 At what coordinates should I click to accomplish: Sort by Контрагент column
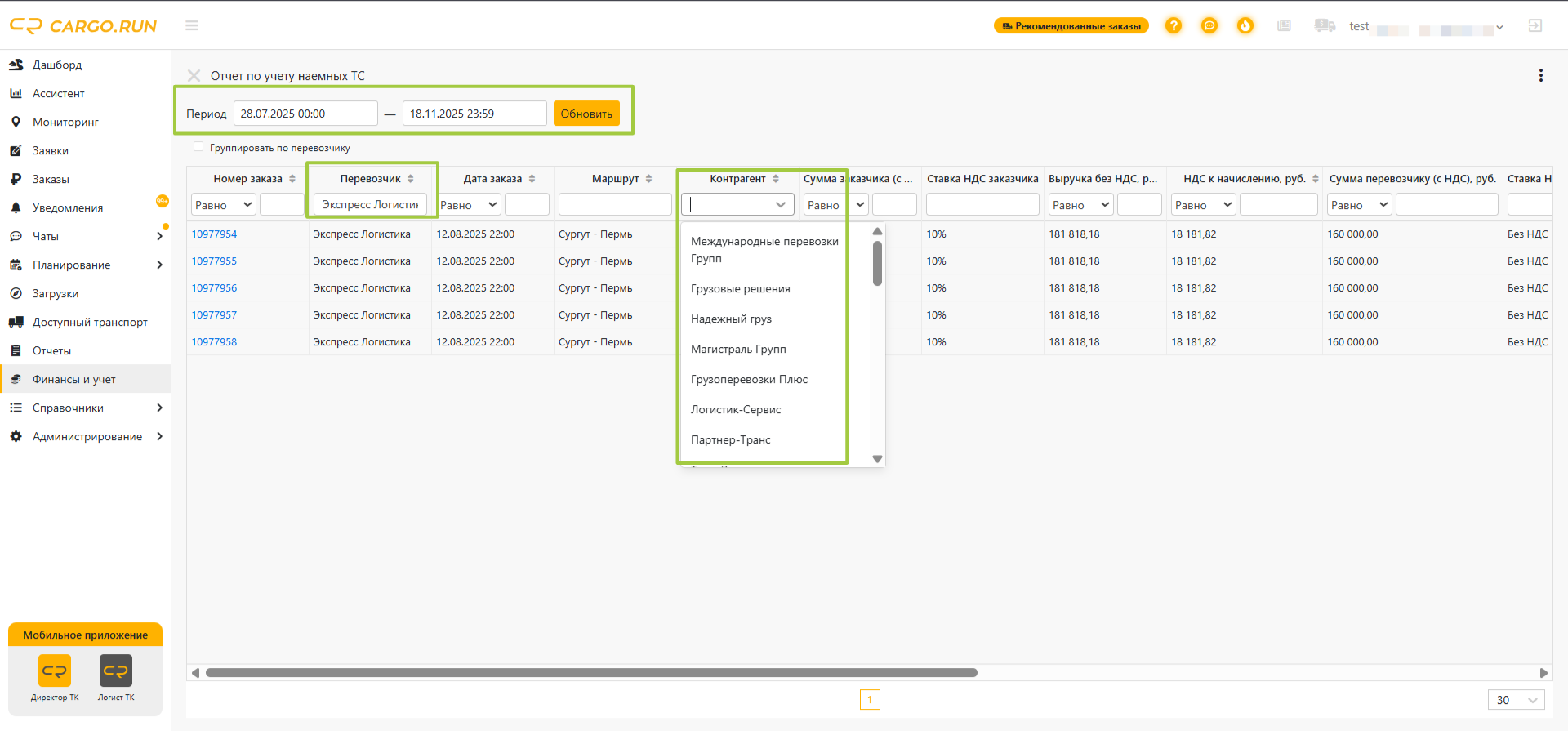pyautogui.click(x=776, y=179)
